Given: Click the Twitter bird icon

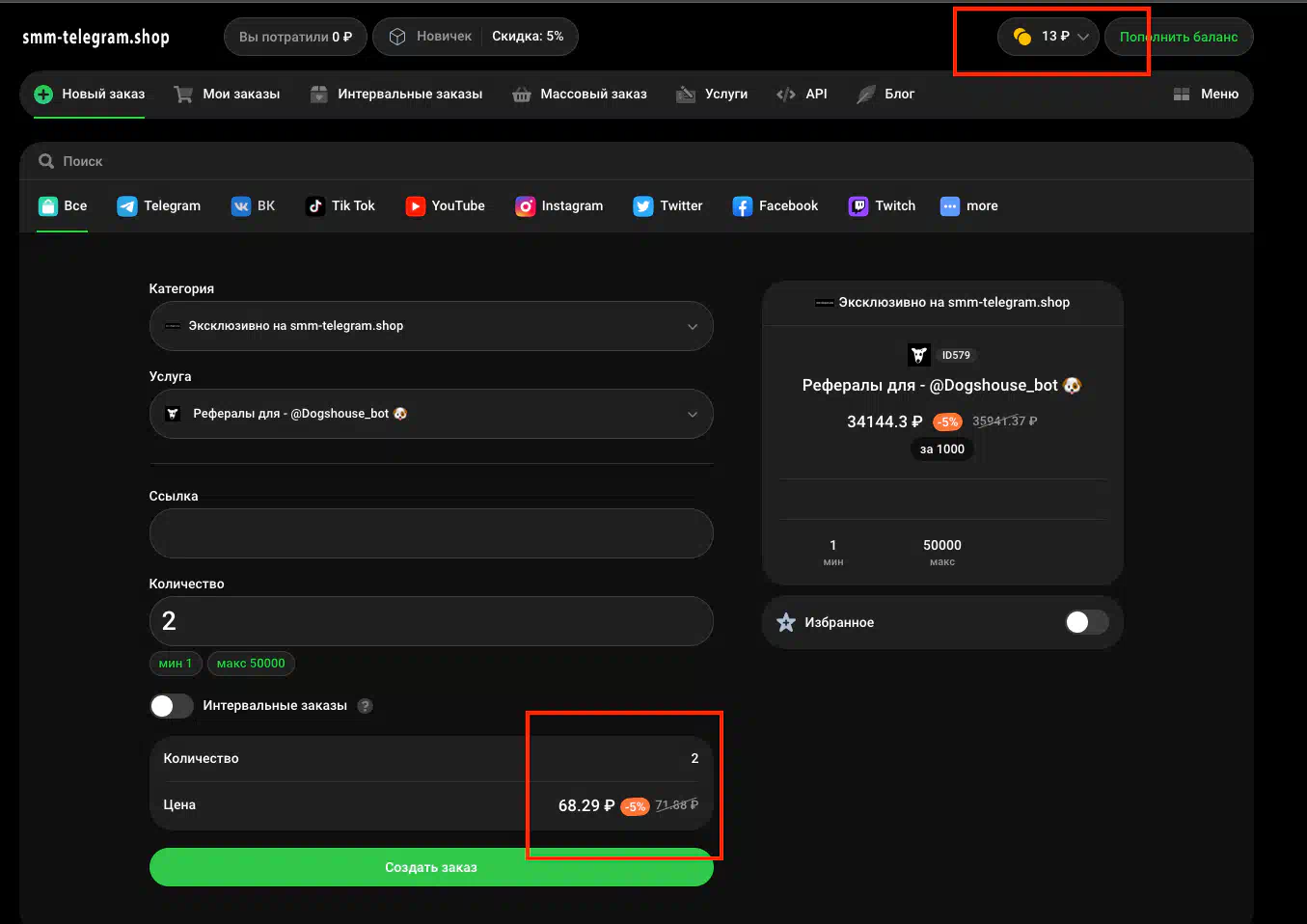Looking at the screenshot, I should pyautogui.click(x=643, y=206).
